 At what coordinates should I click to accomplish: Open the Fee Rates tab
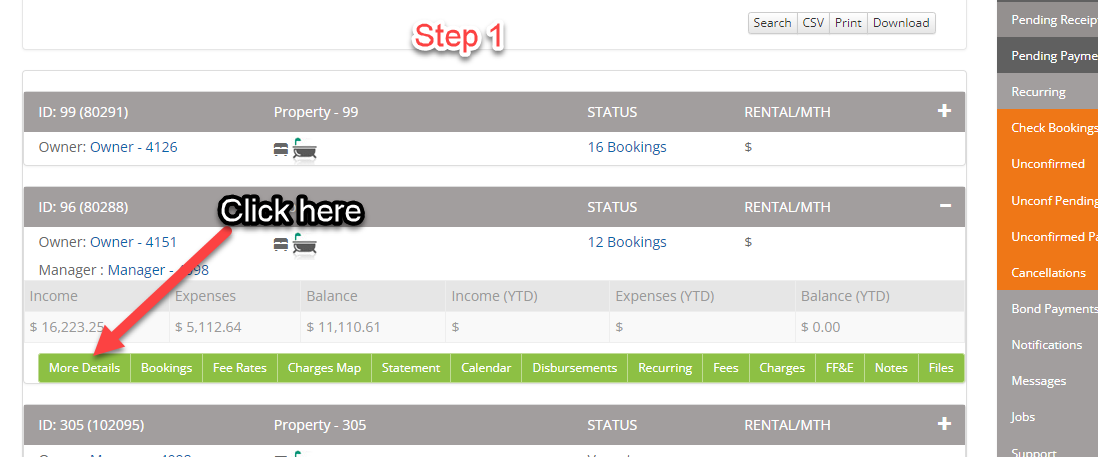coord(240,368)
